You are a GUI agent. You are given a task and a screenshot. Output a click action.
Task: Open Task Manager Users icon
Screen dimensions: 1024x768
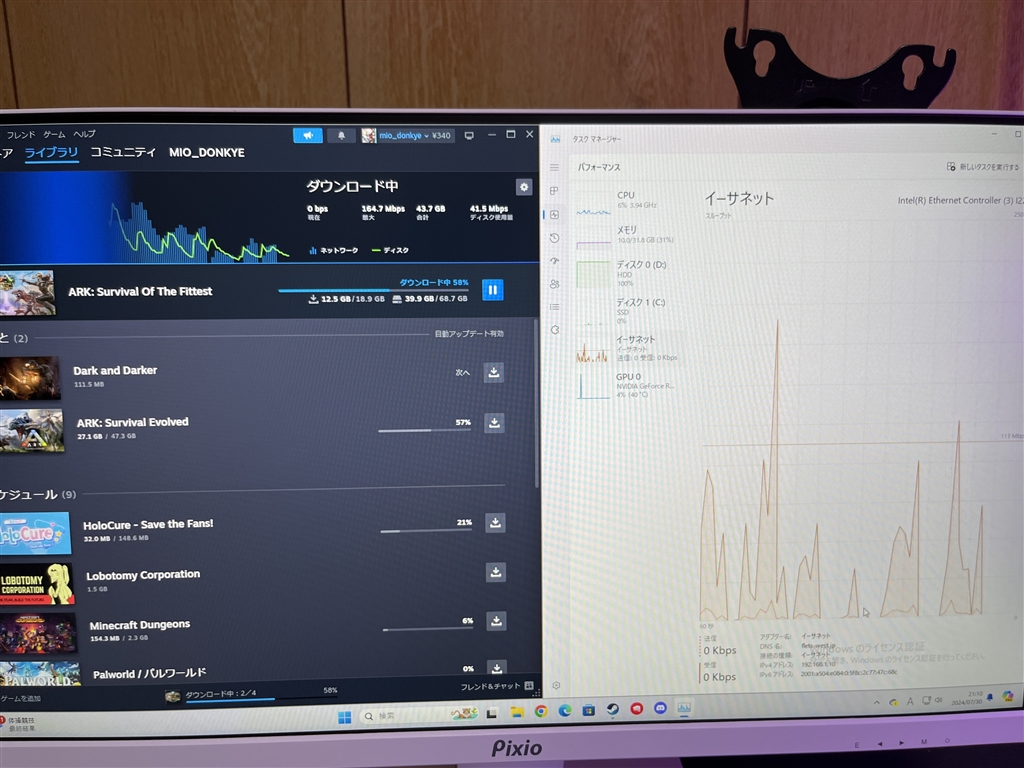(x=554, y=283)
